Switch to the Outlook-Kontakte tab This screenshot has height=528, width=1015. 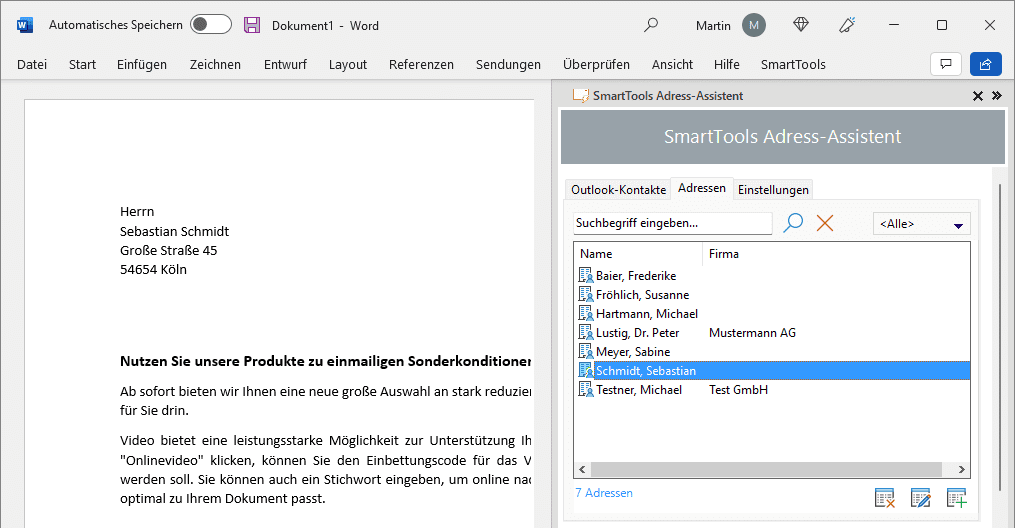(618, 189)
